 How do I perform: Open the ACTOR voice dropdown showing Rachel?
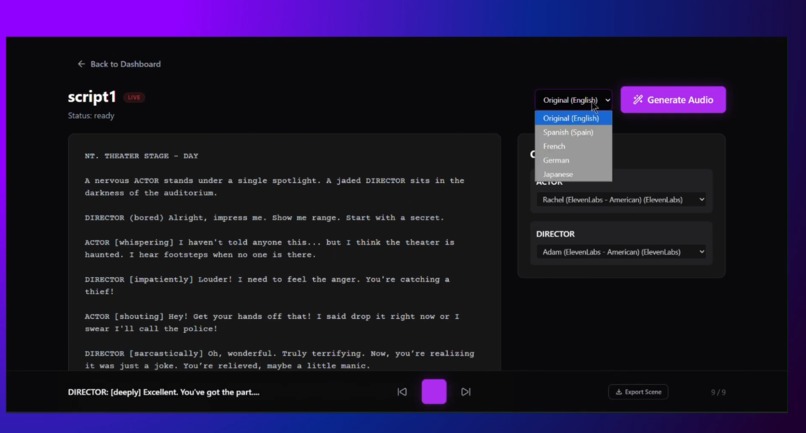621,200
